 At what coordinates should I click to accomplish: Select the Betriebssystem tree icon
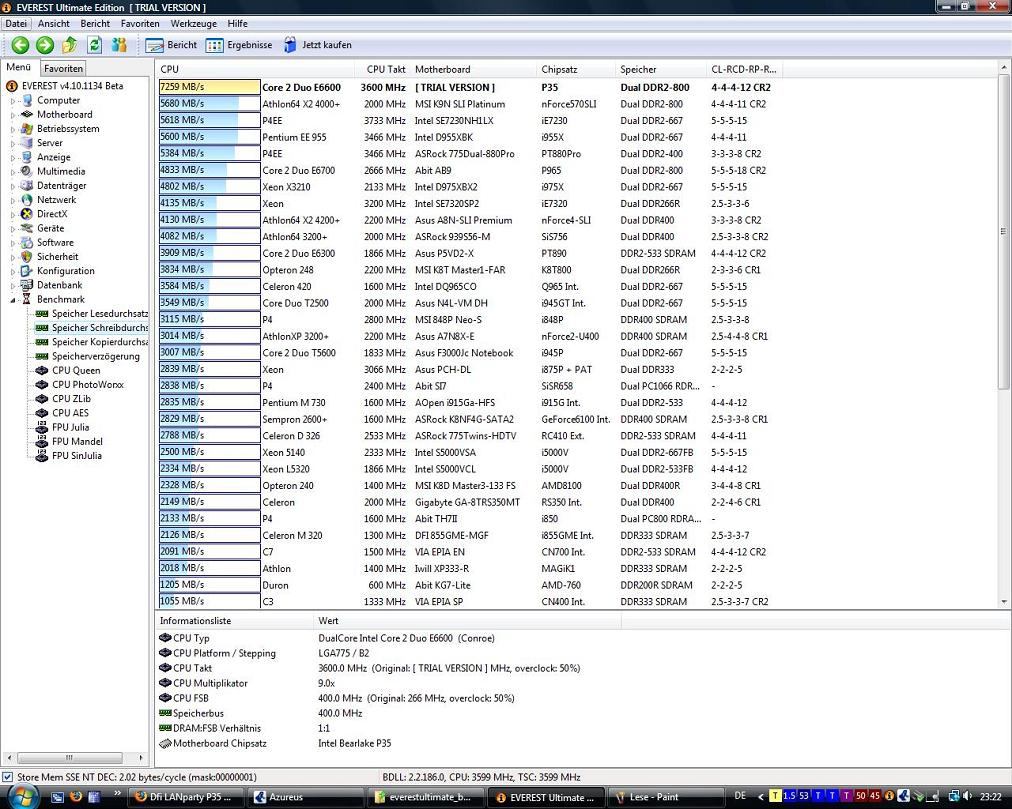[x=26, y=128]
